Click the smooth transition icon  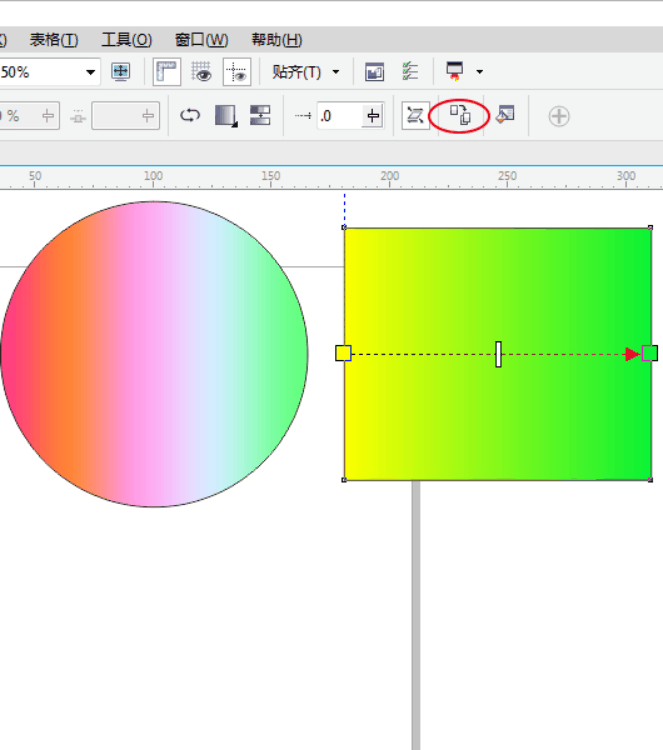coord(260,115)
